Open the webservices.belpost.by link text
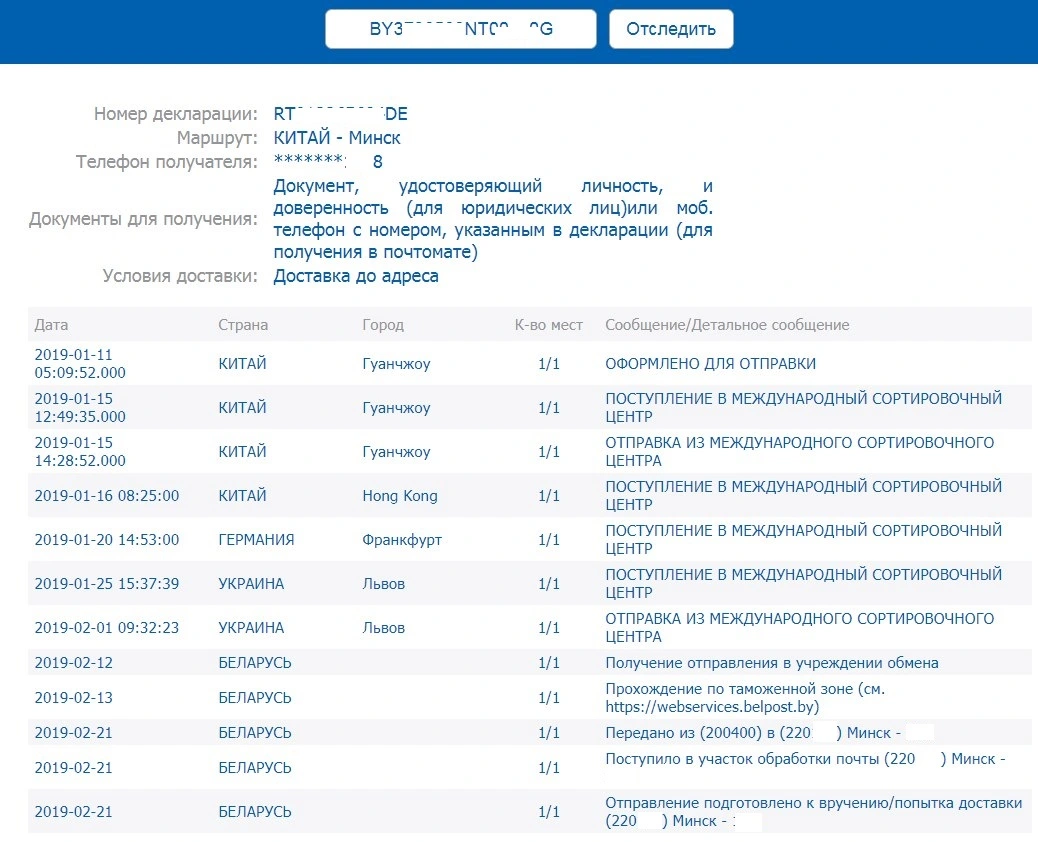The image size is (1038, 842). coord(712,707)
